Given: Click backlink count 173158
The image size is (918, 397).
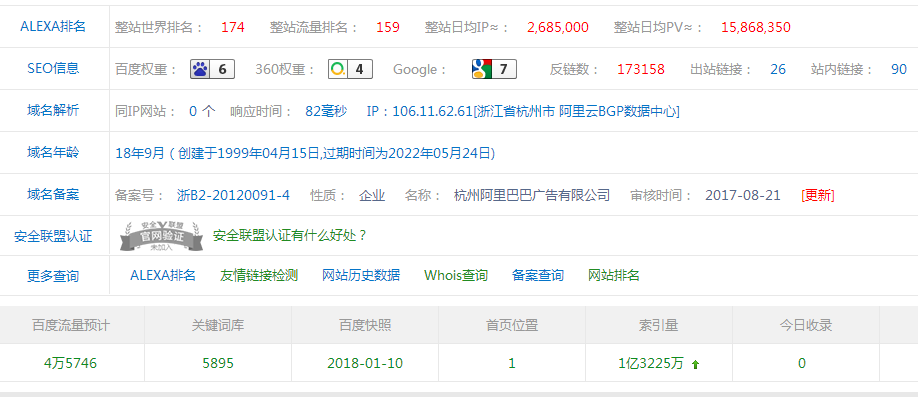Looking at the screenshot, I should [x=641, y=69].
